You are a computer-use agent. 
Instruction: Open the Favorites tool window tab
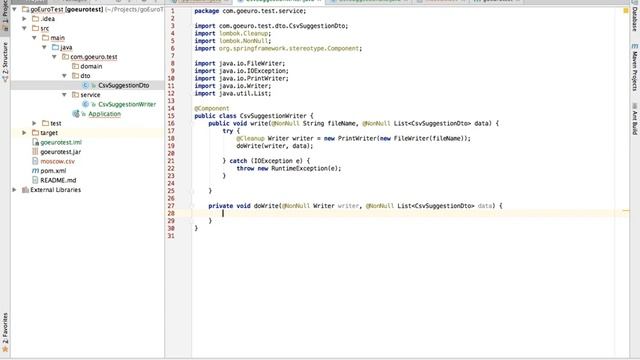(5, 332)
